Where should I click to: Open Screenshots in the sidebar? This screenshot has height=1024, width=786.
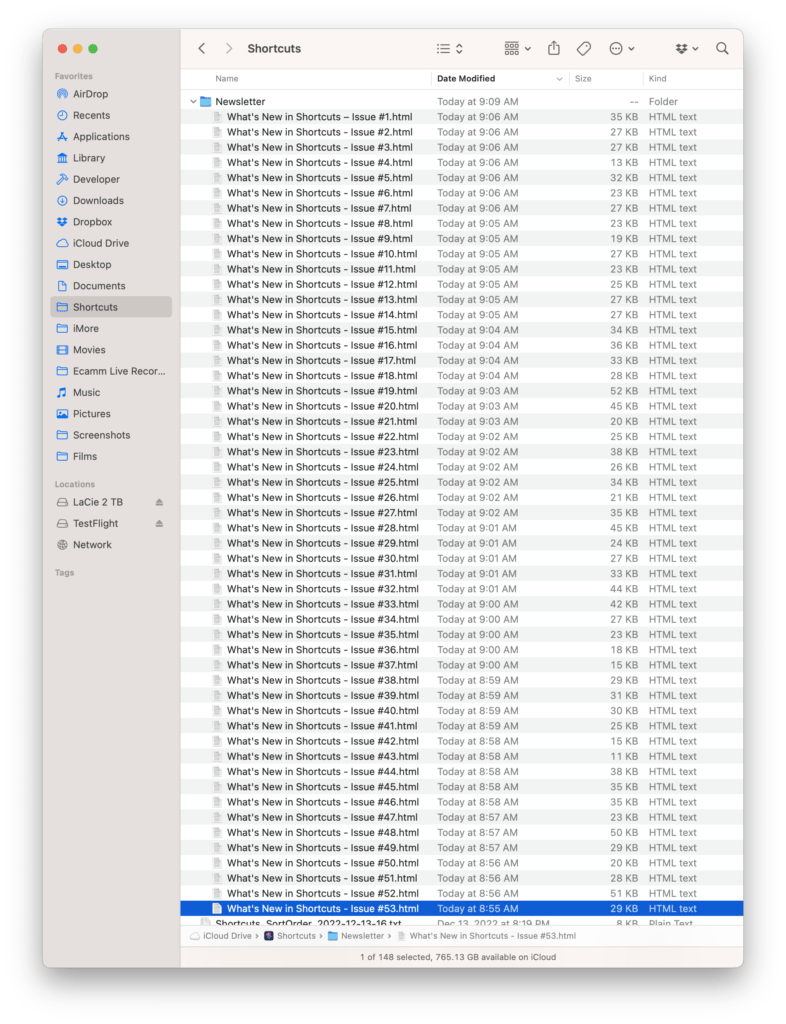[111, 435]
